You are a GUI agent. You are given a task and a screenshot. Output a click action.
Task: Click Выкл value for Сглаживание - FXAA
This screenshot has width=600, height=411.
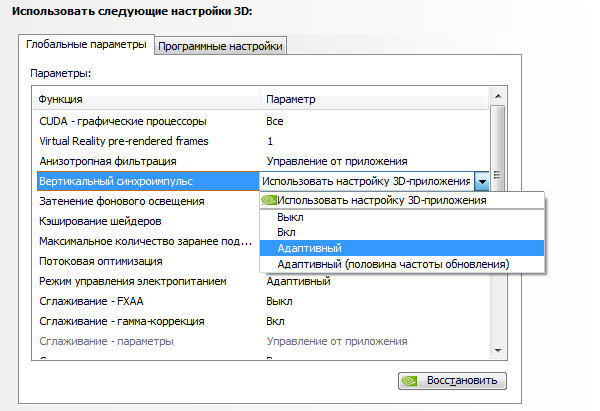279,301
